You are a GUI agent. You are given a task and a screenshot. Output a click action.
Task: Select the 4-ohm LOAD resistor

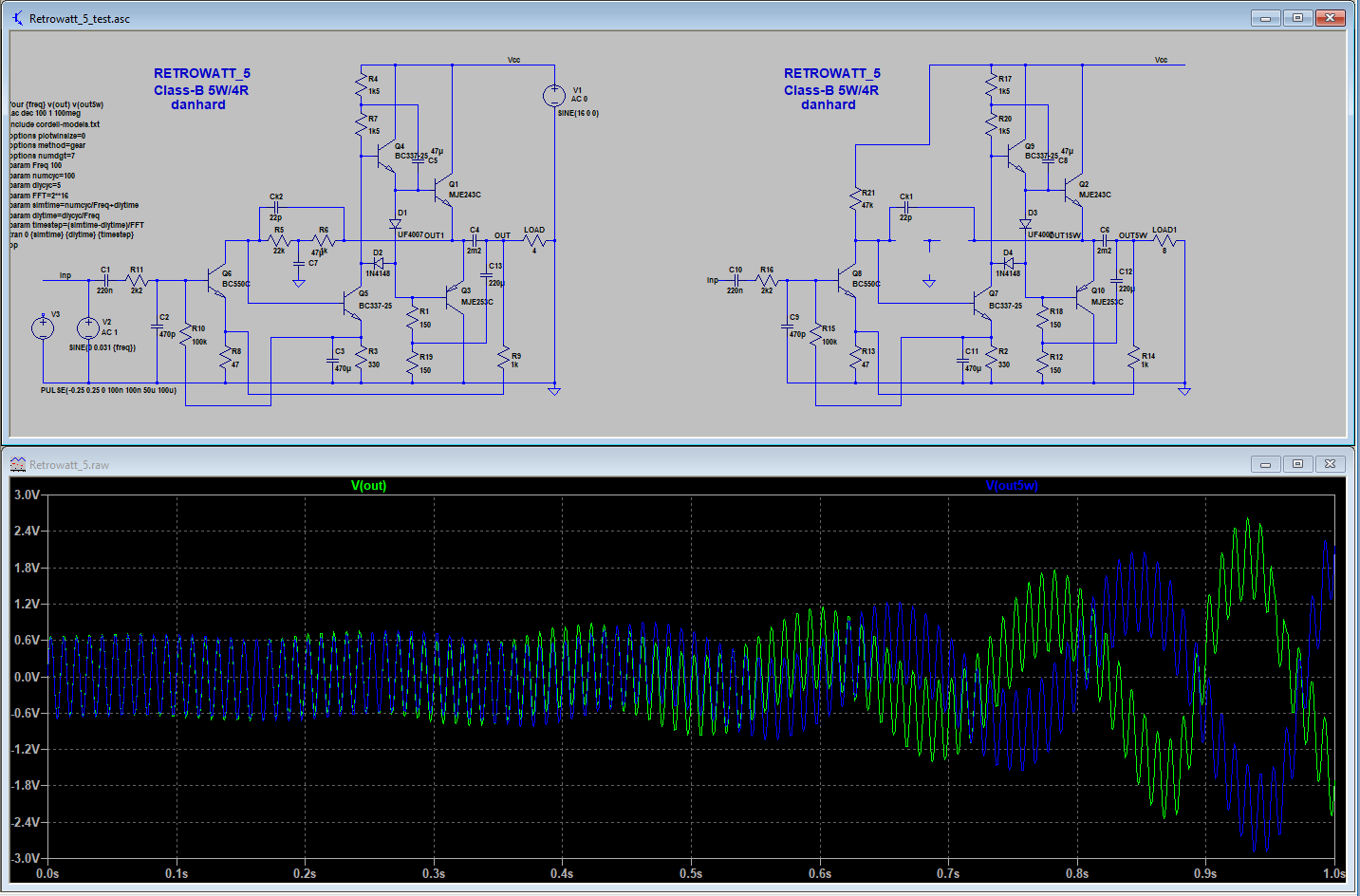pyautogui.click(x=534, y=241)
